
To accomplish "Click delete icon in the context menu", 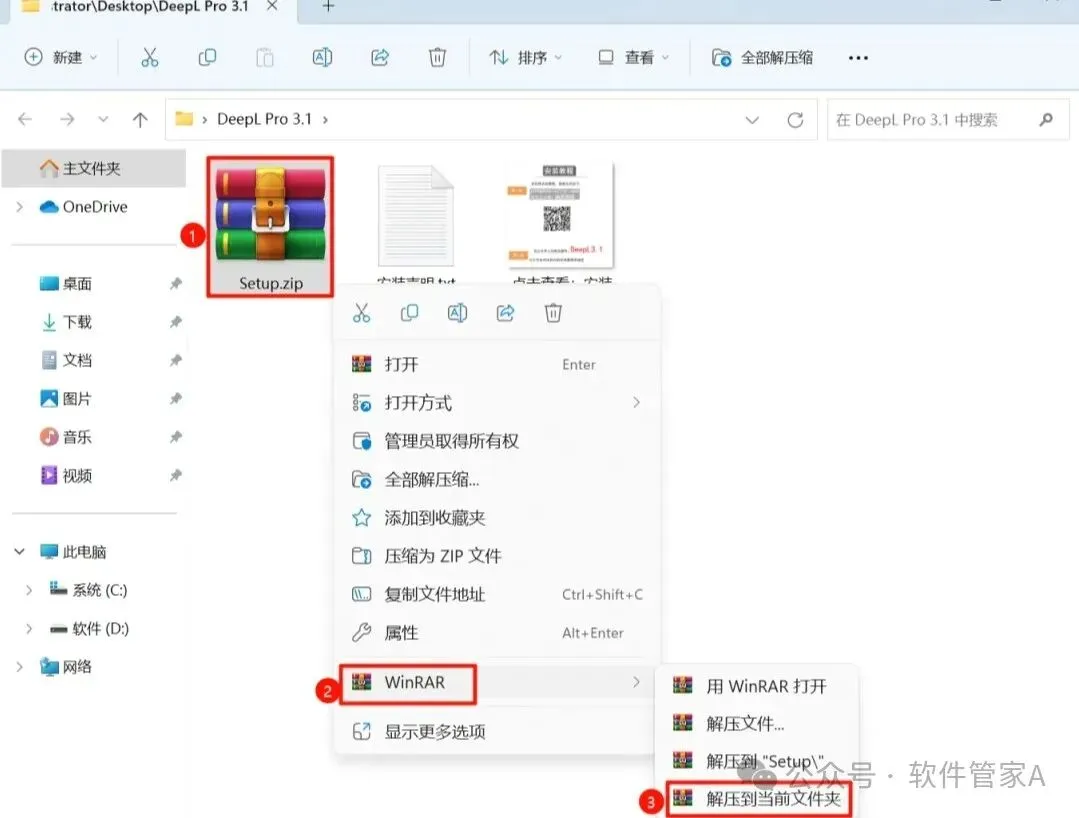I will point(553,314).
